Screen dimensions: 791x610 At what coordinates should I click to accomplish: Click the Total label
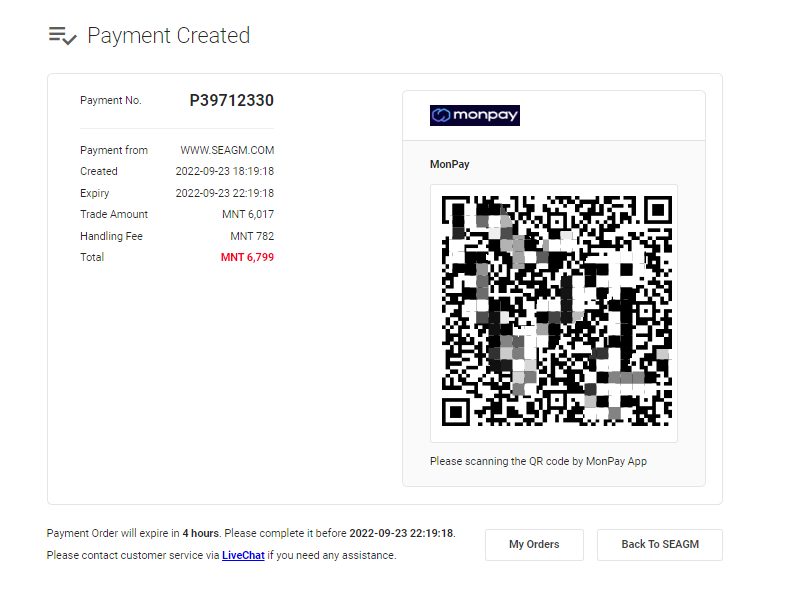tap(92, 257)
